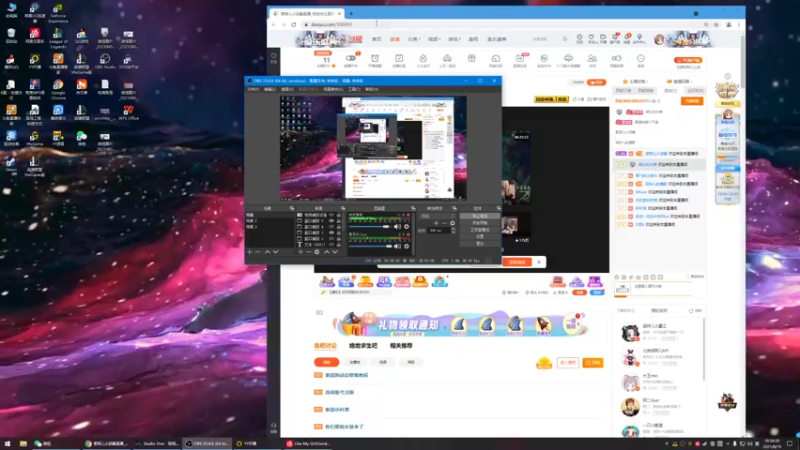Open the OBS scene transition type dropdown

click(437, 216)
